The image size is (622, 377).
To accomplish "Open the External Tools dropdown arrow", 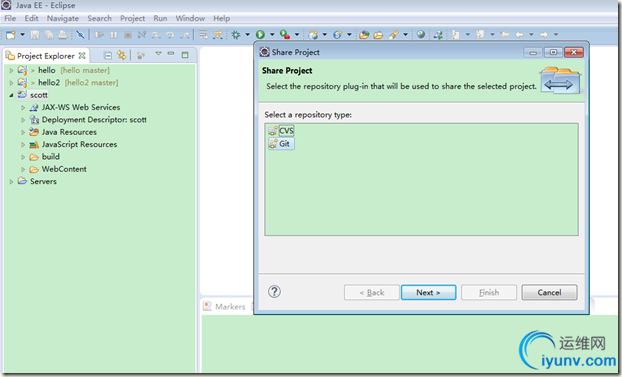I will [x=297, y=35].
